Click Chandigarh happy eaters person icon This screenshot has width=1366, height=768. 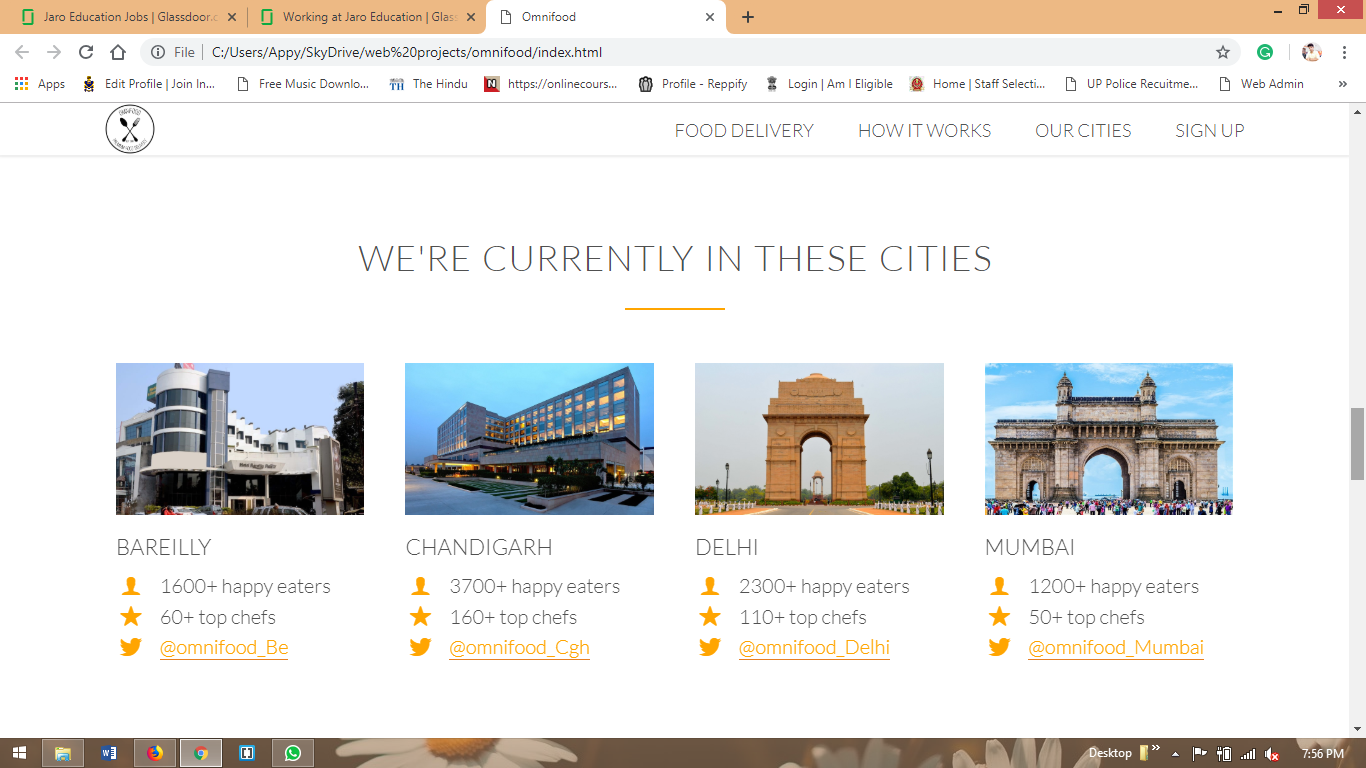pos(420,586)
